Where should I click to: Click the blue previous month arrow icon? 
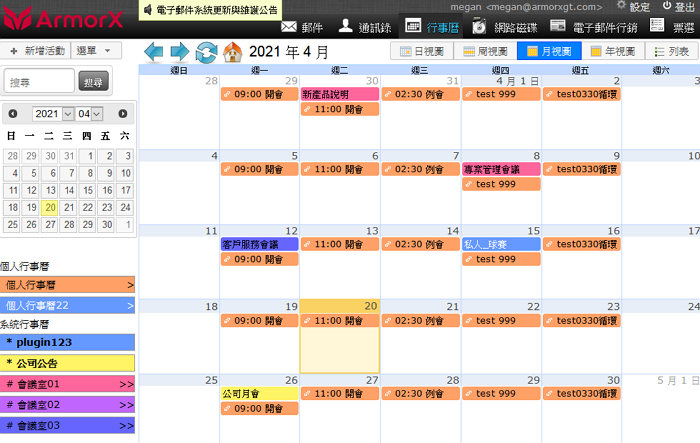pyautogui.click(x=154, y=51)
